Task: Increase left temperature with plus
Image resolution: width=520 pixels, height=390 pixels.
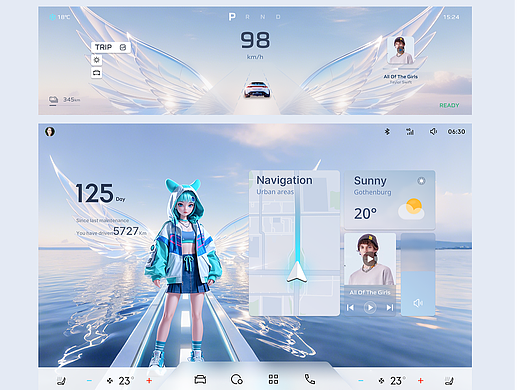Action: [x=149, y=380]
